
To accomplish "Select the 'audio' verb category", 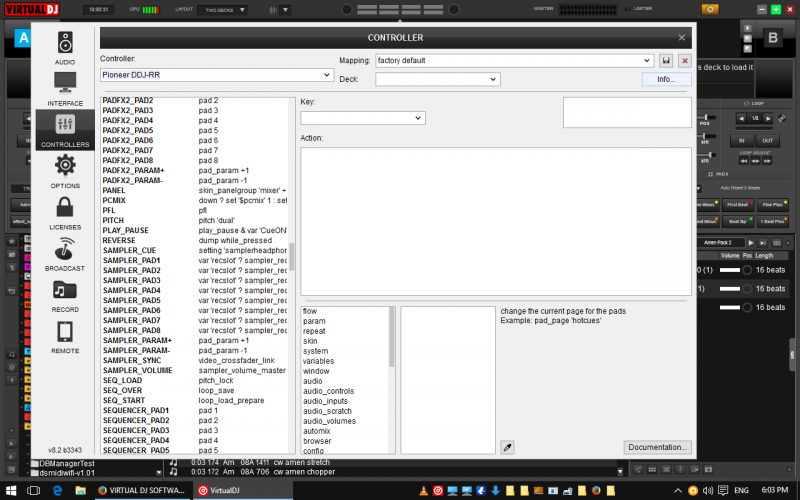I will tap(313, 381).
